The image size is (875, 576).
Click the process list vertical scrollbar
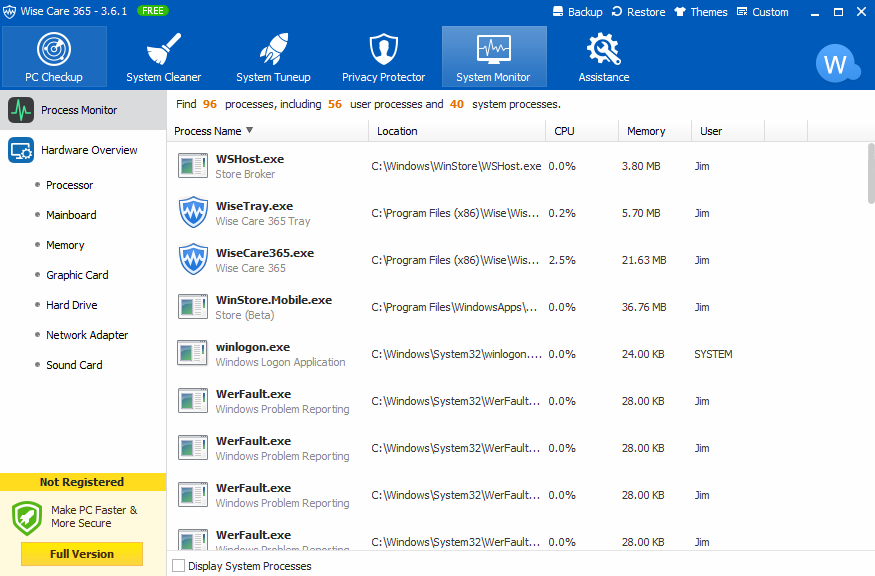871,173
